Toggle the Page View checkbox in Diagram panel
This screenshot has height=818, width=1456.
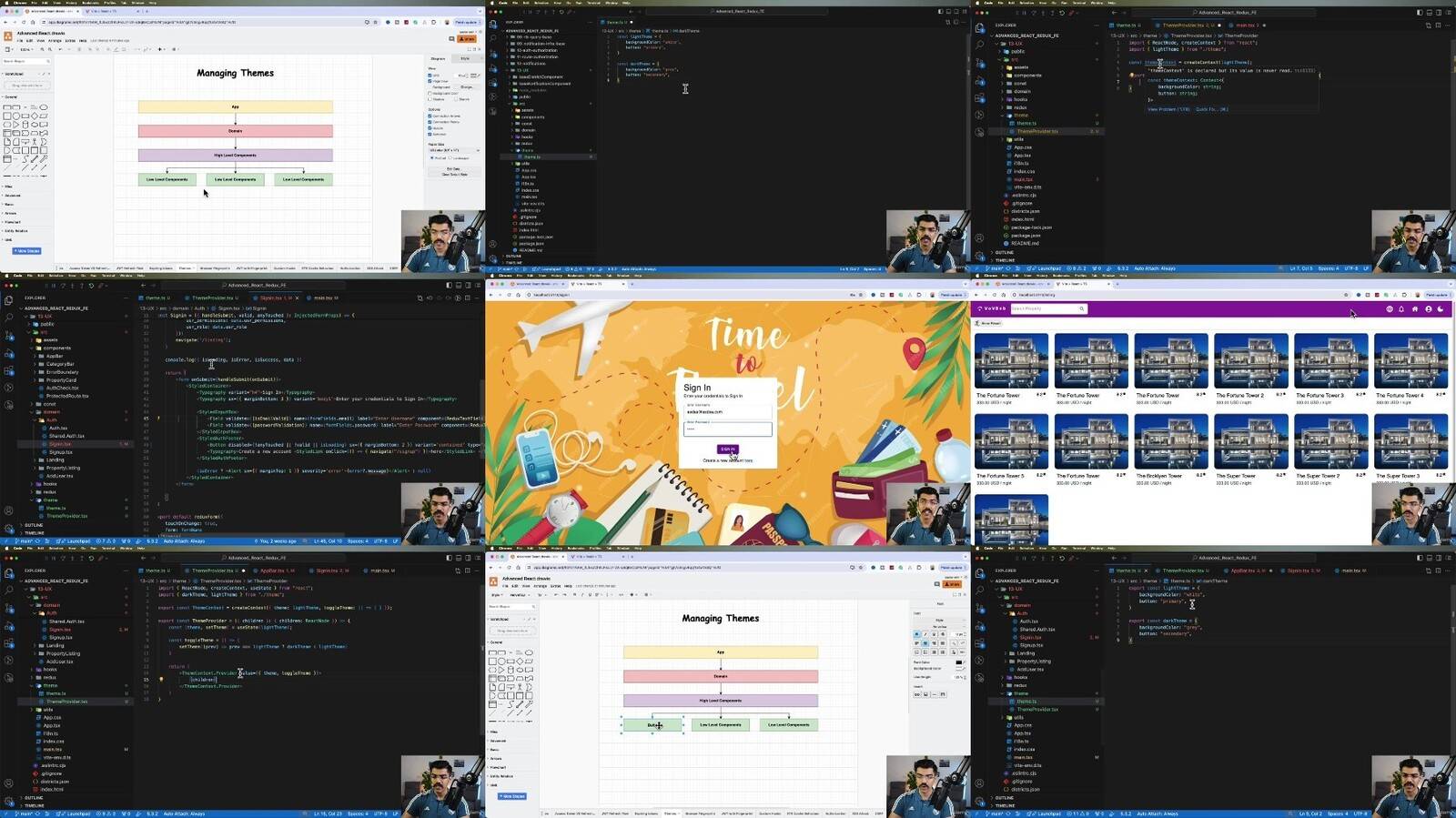tap(430, 81)
